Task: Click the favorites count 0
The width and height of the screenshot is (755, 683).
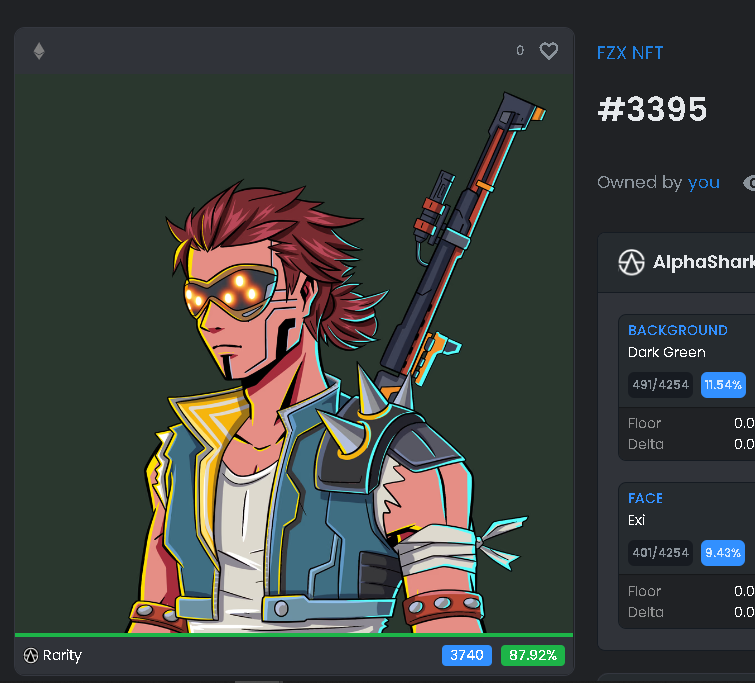Action: tap(520, 51)
